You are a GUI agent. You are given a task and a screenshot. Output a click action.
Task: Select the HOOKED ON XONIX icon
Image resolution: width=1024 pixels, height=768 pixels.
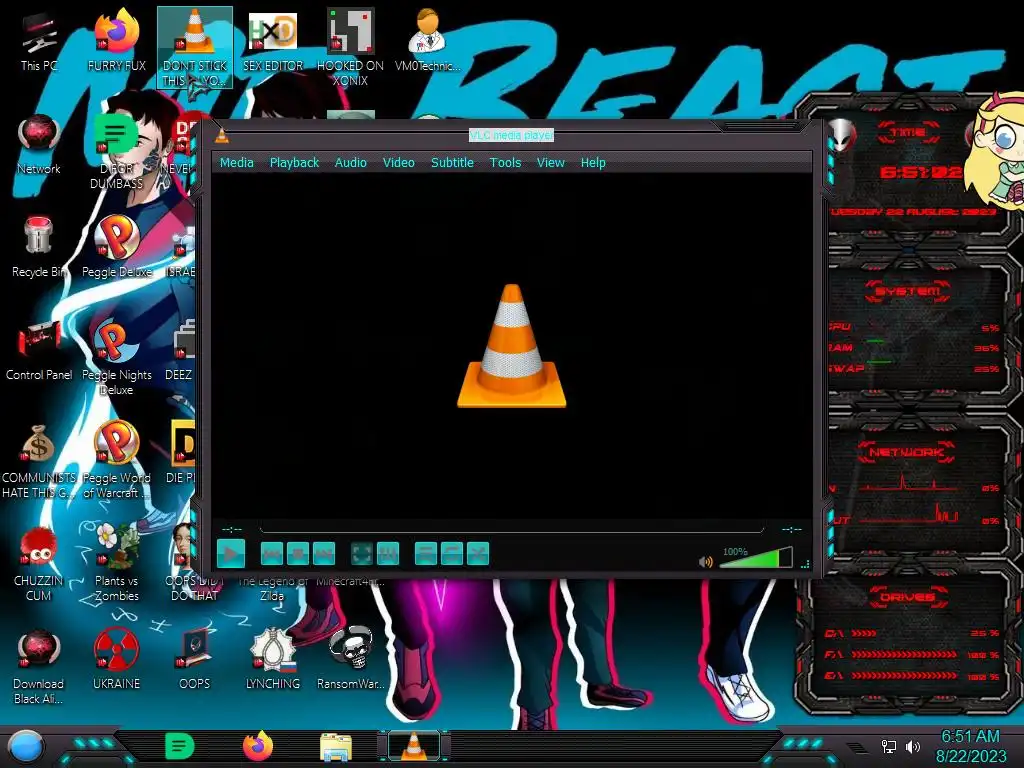(350, 48)
